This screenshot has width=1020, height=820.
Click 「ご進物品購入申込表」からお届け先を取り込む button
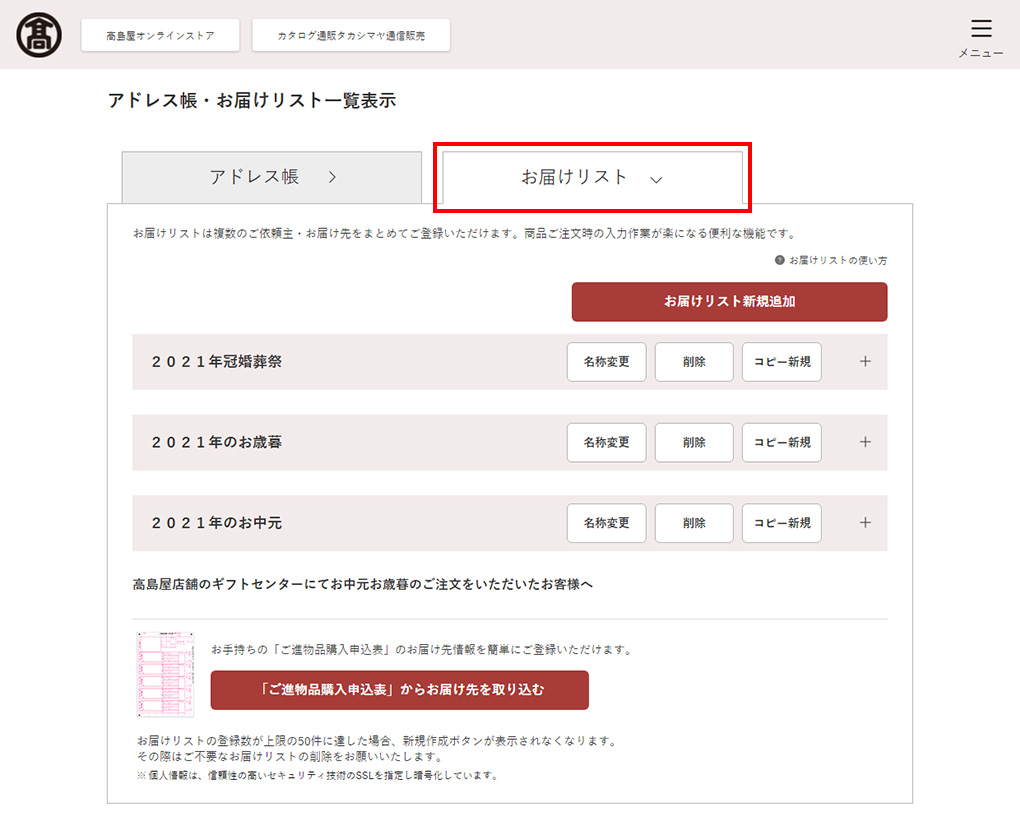[x=399, y=690]
